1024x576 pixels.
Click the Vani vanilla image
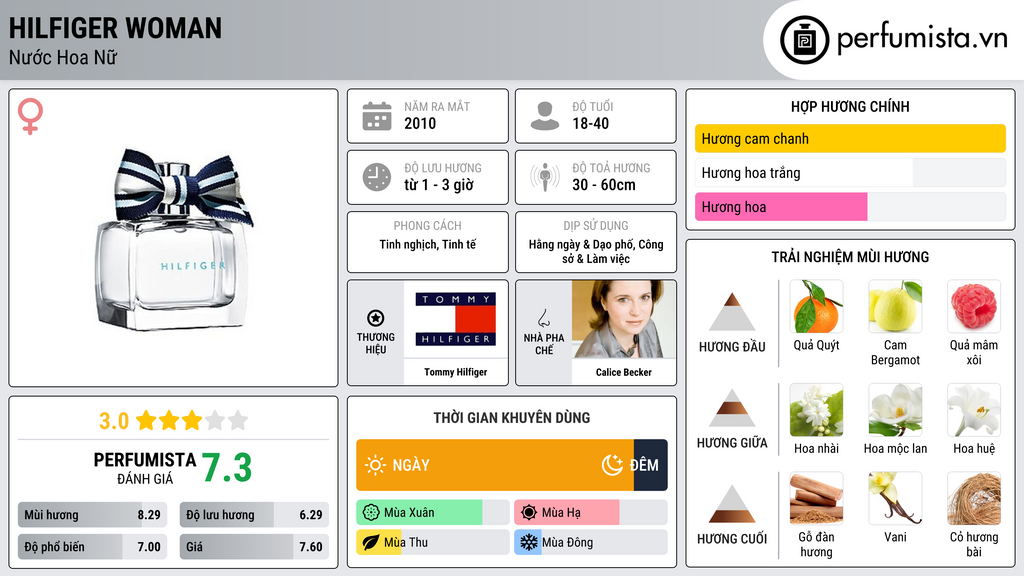895,498
